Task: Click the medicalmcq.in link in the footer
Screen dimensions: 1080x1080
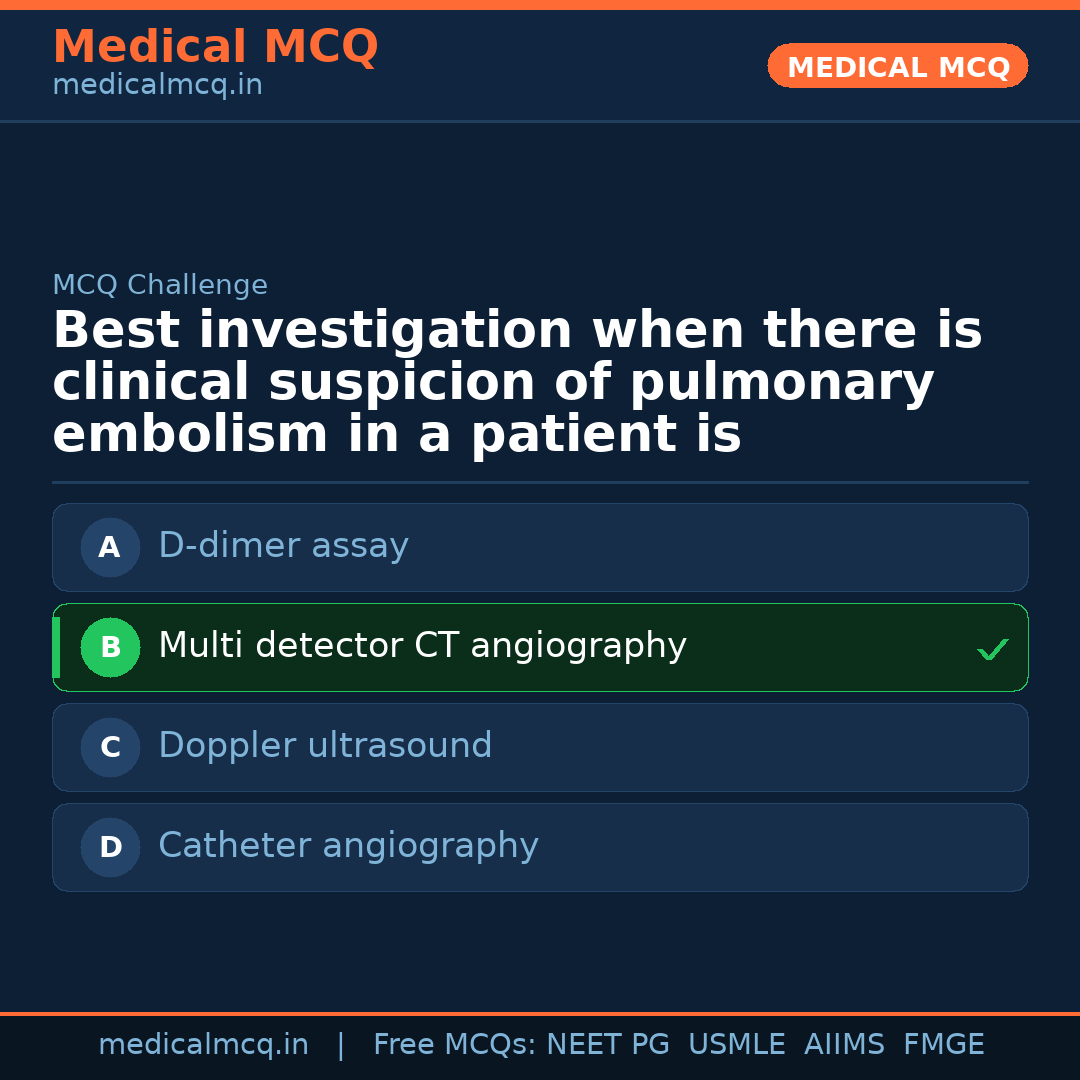Action: tap(204, 1044)
